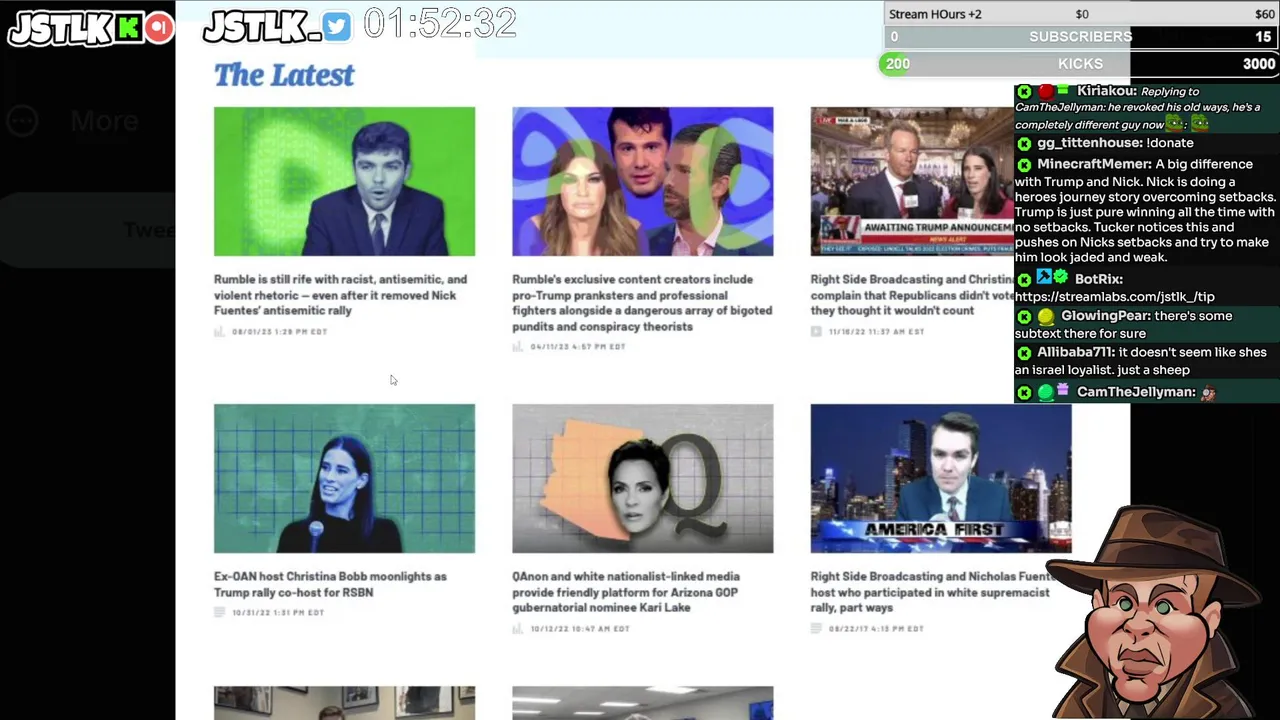Click yellow circle badge beside GlowingPear

(x=1046, y=316)
